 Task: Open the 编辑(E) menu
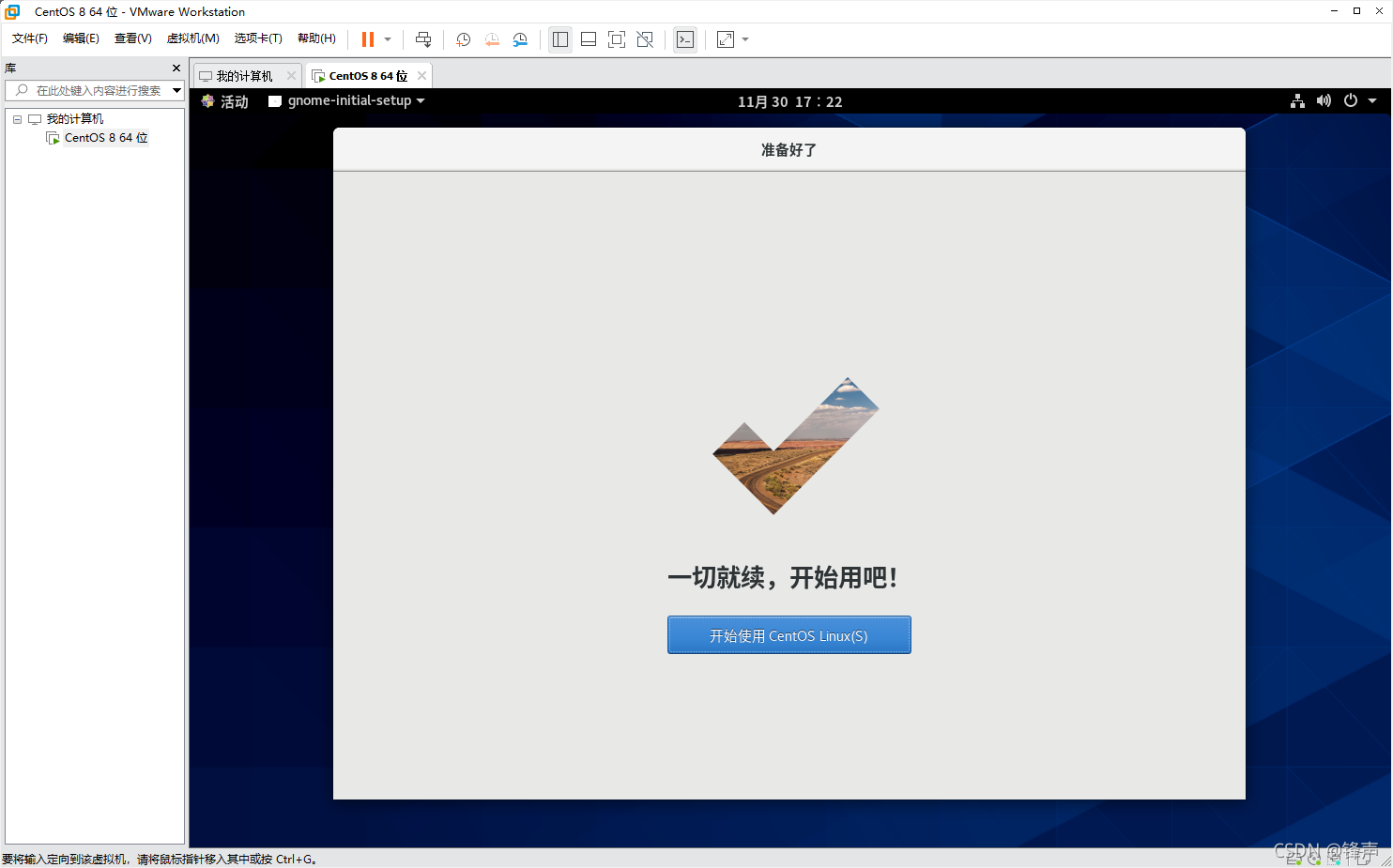81,38
